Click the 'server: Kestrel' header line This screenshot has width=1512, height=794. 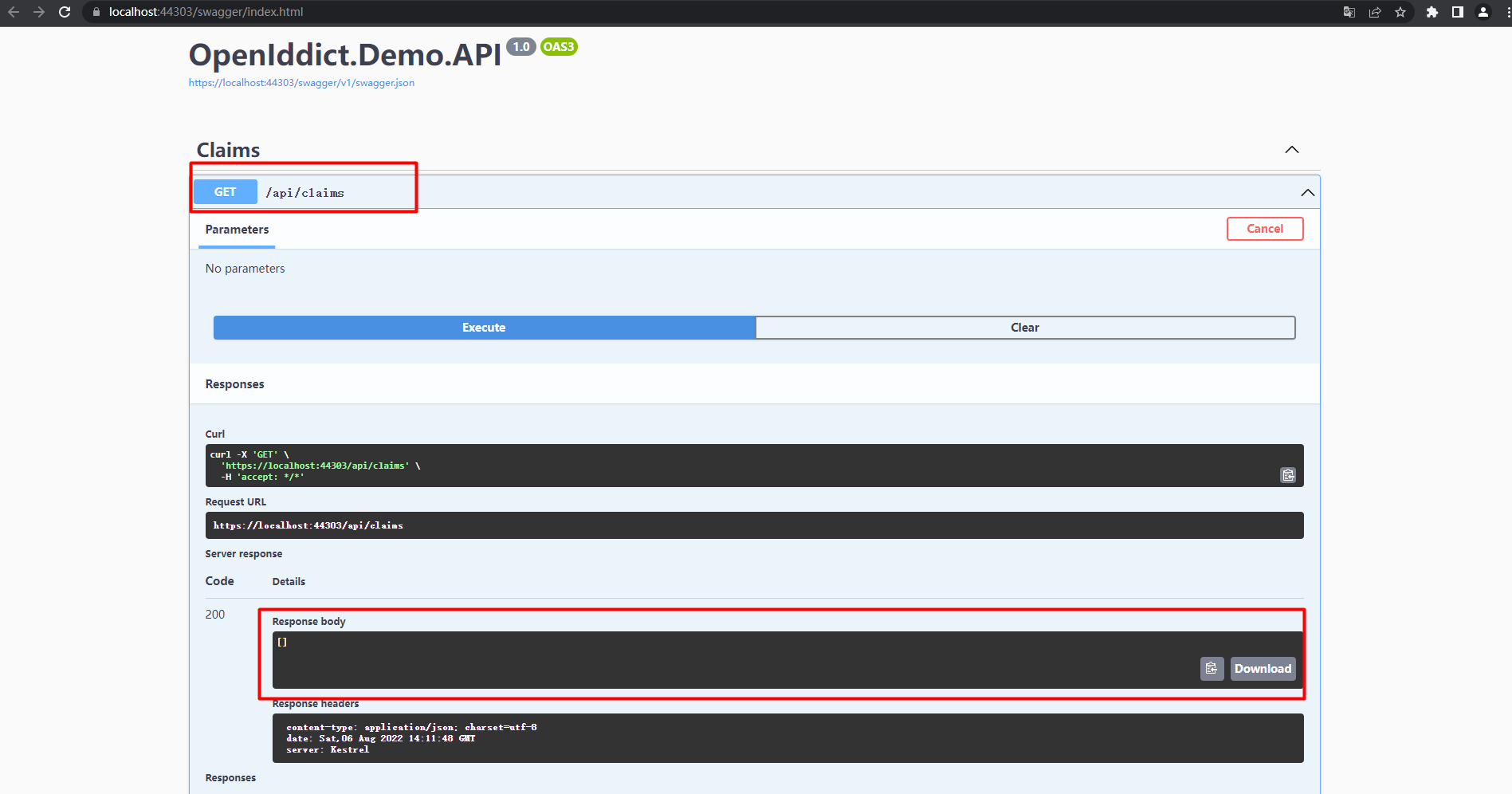328,749
